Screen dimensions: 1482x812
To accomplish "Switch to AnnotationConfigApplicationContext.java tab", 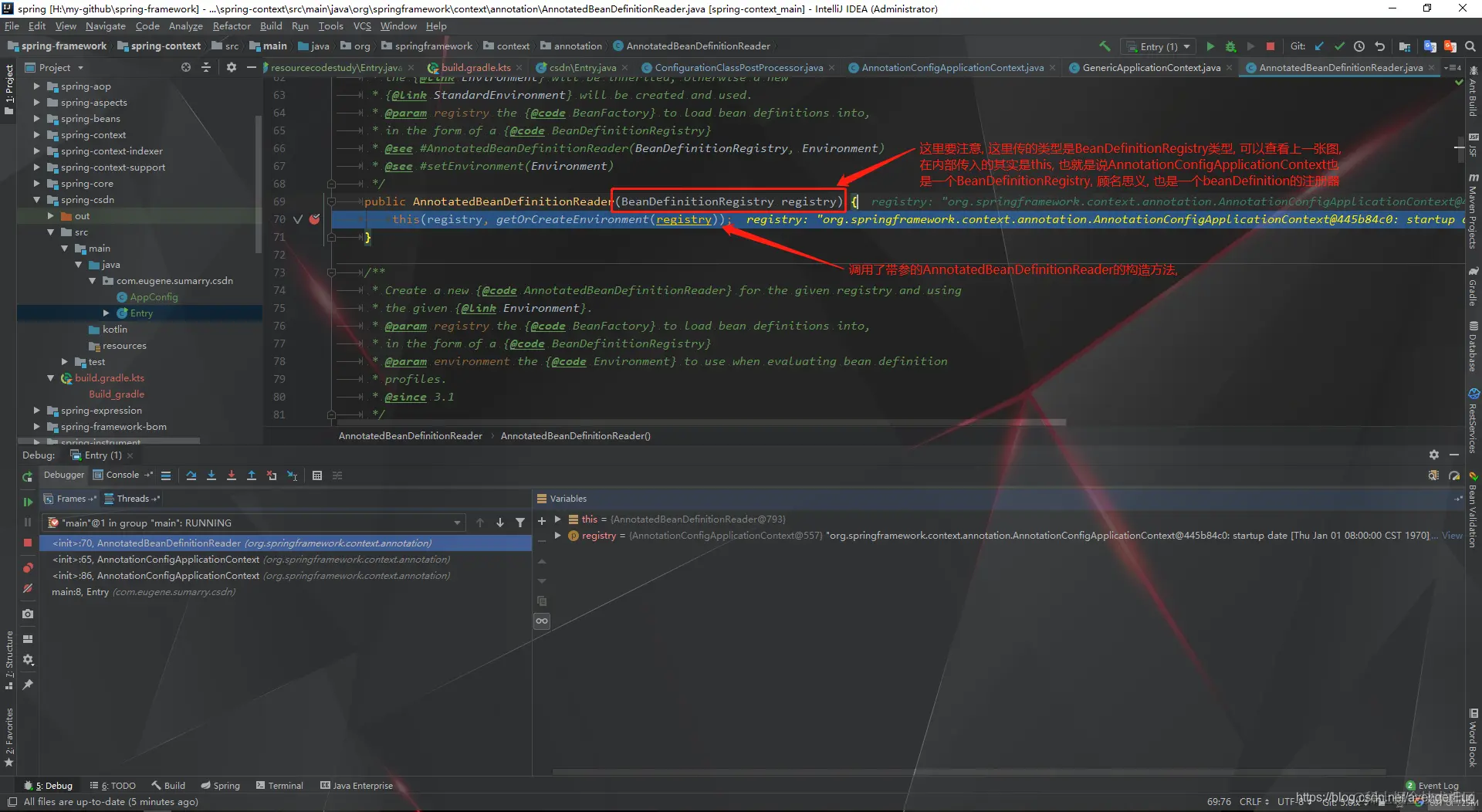I will click(952, 68).
